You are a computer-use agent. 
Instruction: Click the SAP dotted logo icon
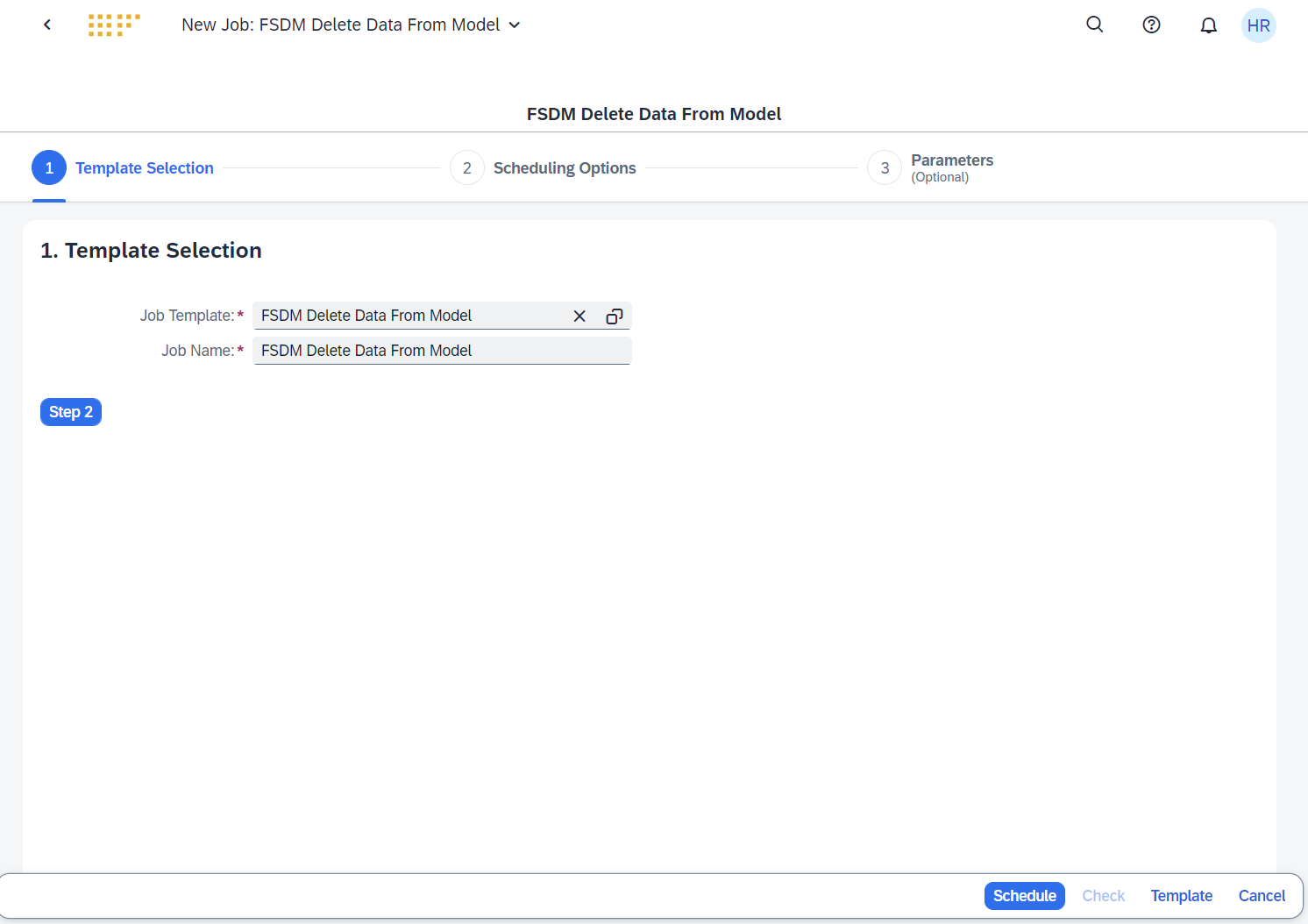tap(113, 25)
